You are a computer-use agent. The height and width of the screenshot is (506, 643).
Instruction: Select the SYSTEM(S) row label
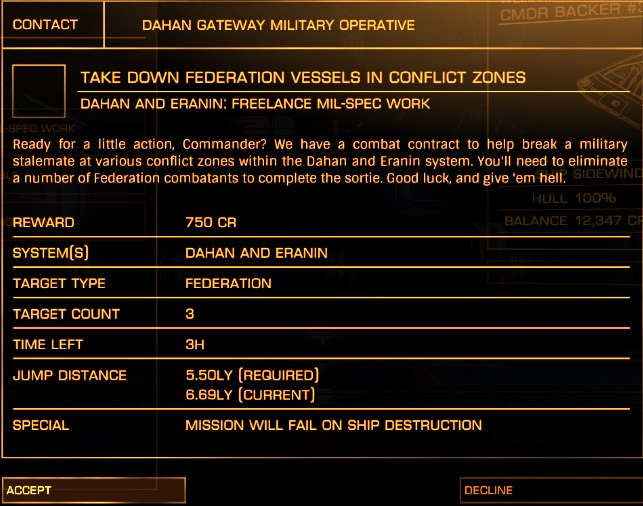[x=52, y=253]
